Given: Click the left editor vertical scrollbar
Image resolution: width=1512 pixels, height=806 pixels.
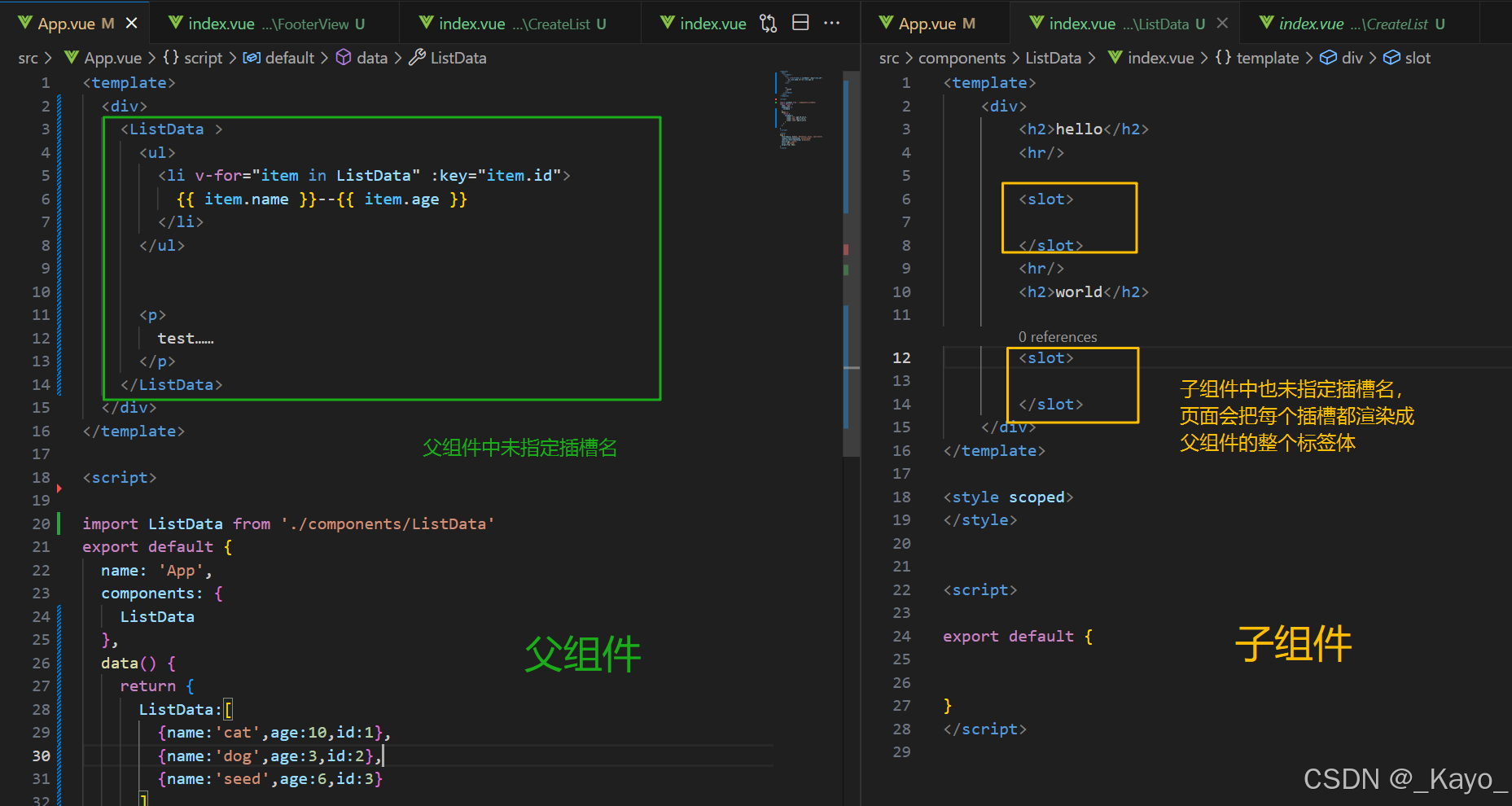Looking at the screenshot, I should [x=851, y=265].
